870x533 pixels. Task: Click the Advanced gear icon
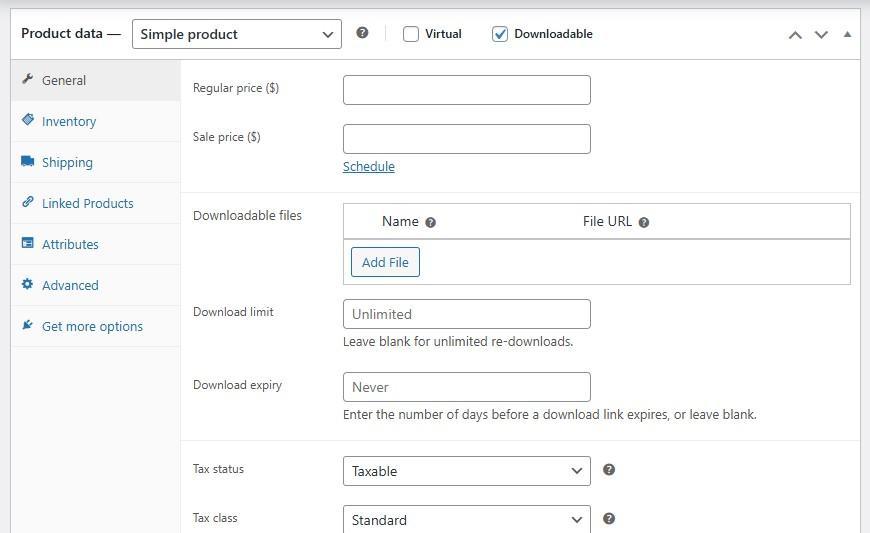click(27, 284)
